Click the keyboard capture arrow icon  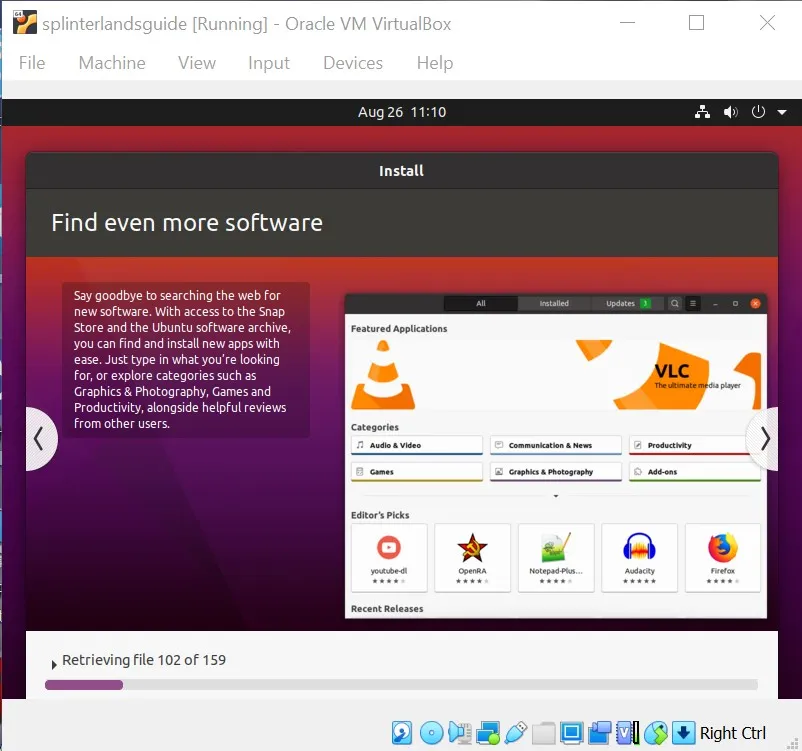[x=683, y=733]
